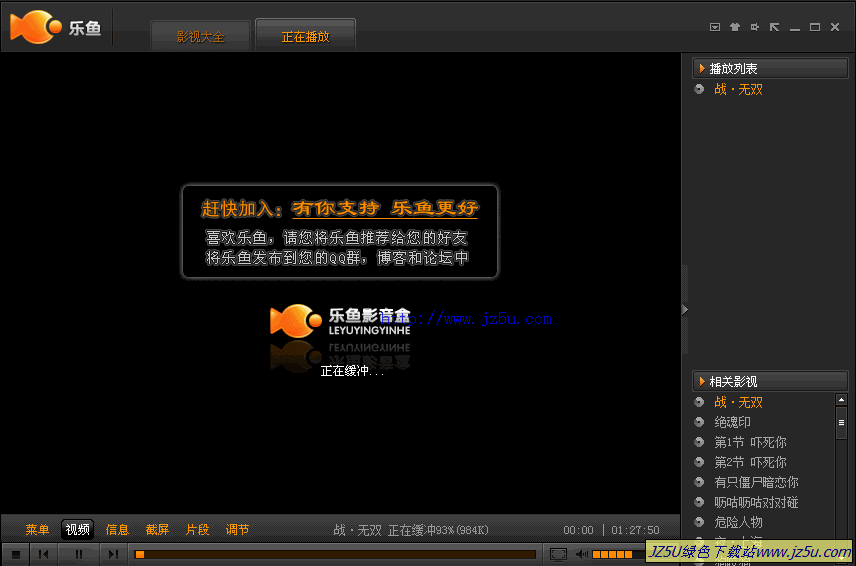Open the skin (shirt) icon
Image resolution: width=856 pixels, height=566 pixels.
point(735,27)
